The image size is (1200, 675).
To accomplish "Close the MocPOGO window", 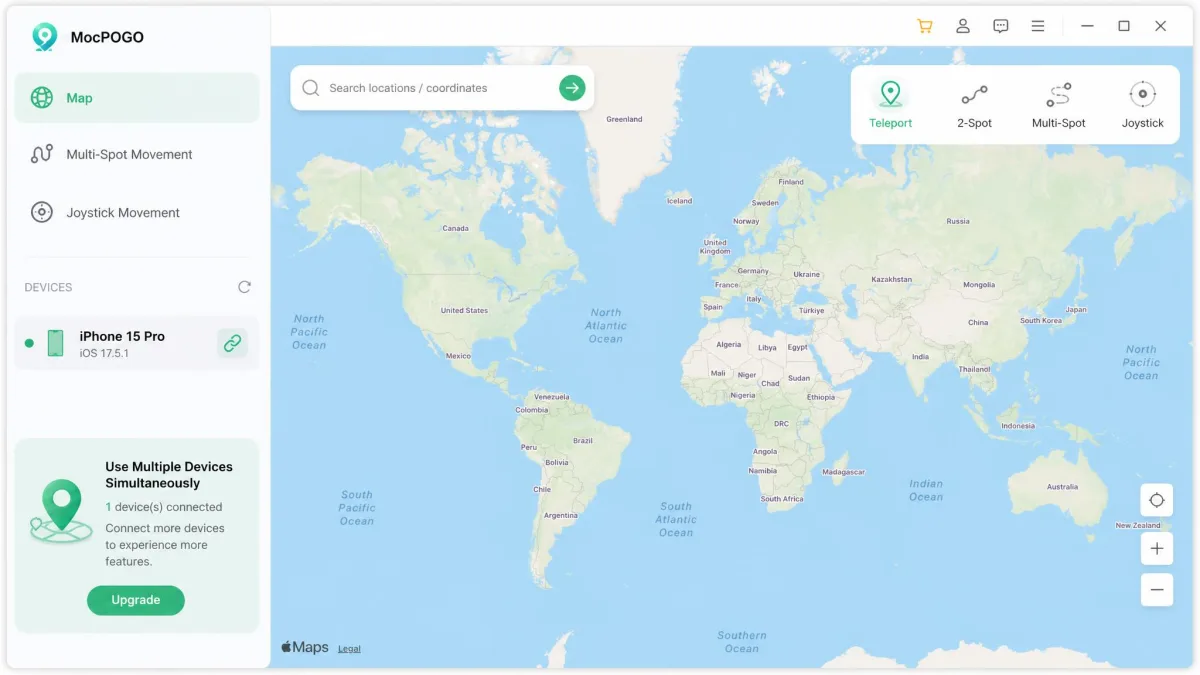I will point(1160,26).
